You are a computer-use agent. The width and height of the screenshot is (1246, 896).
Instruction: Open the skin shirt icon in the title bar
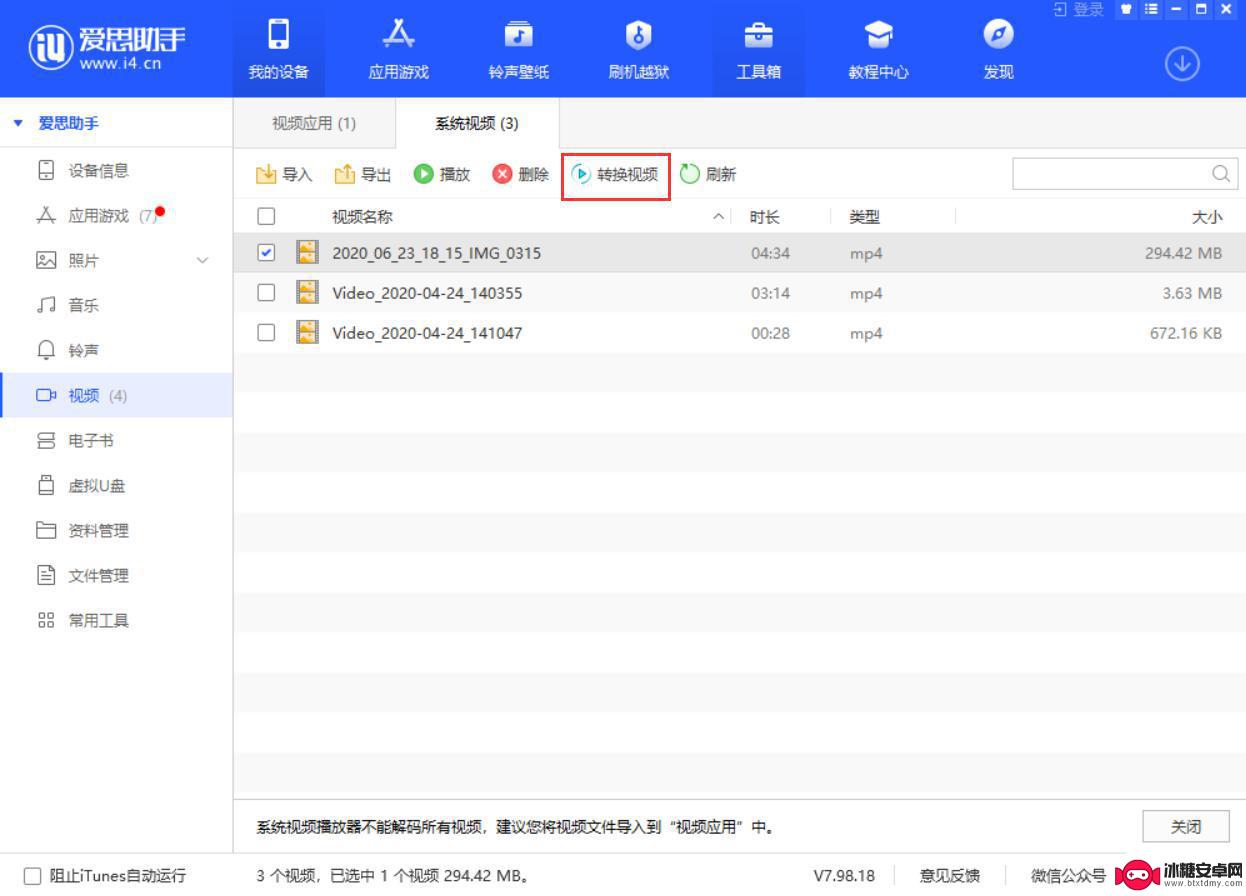(x=1127, y=9)
